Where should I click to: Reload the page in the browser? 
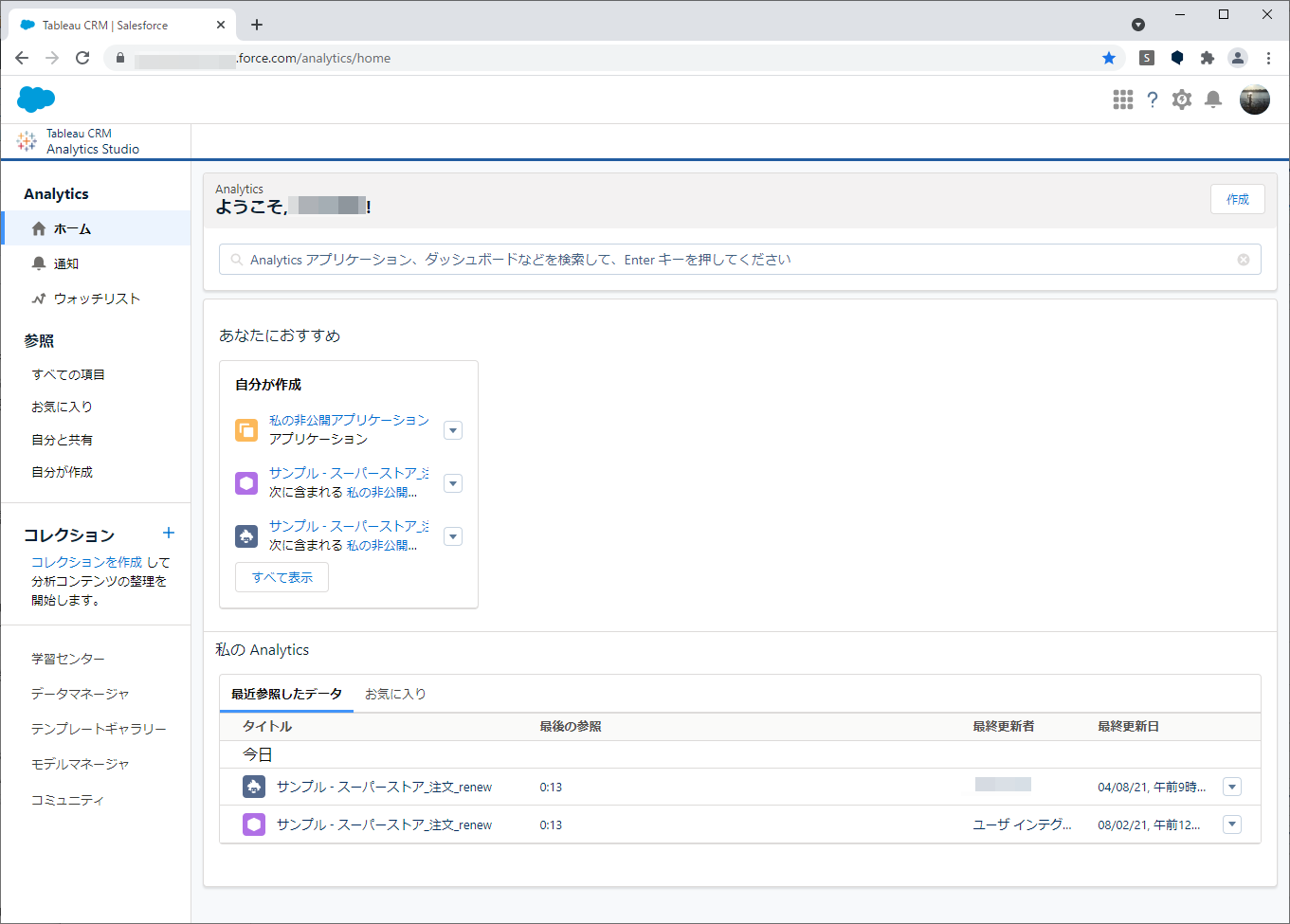82,58
